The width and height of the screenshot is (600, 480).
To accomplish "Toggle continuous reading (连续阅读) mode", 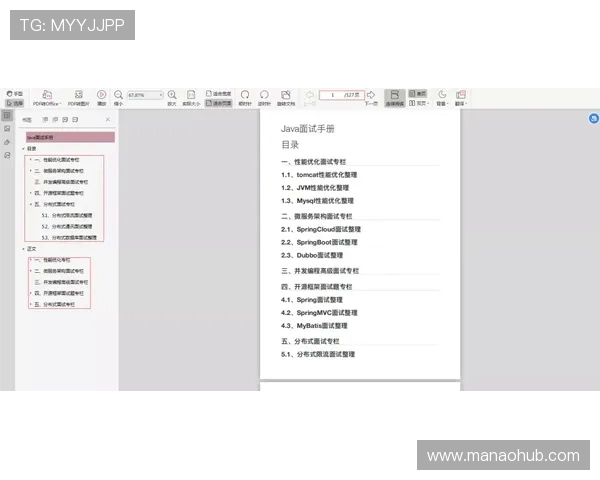I will tap(395, 98).
